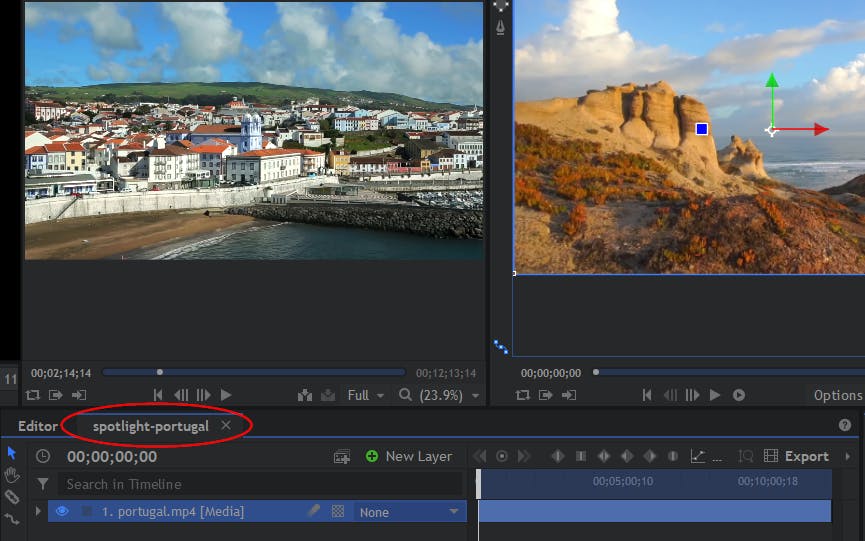Click the Viewer scrubber bar

pos(728,372)
